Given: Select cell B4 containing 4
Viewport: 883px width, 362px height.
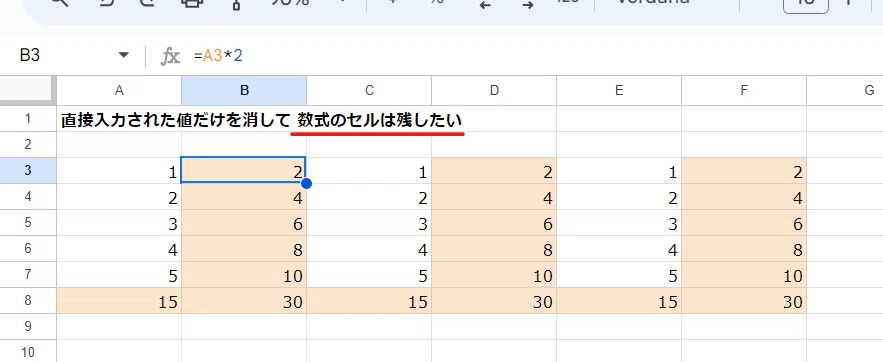Looking at the screenshot, I should [x=244, y=196].
